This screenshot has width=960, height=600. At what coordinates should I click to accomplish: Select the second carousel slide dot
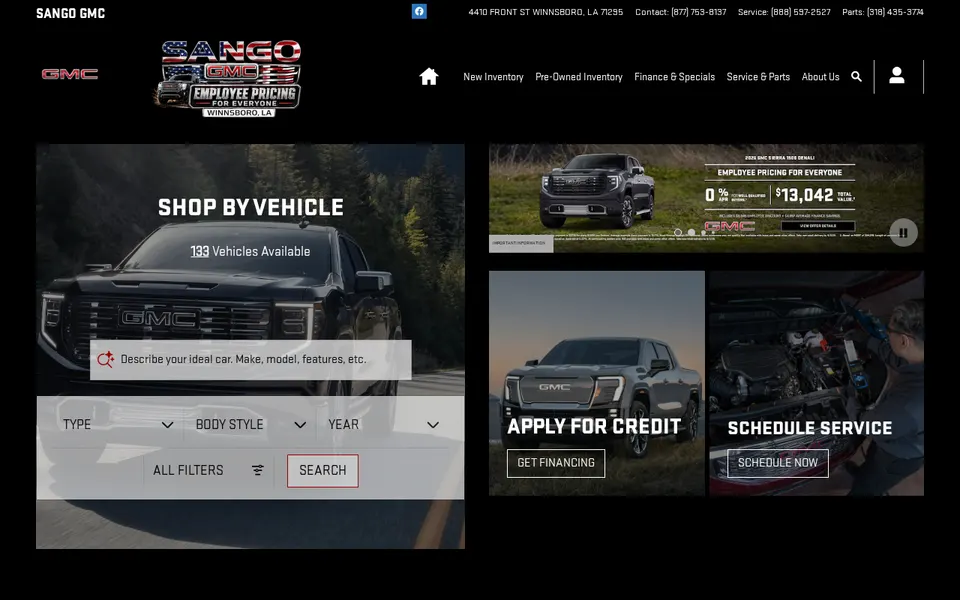691,233
